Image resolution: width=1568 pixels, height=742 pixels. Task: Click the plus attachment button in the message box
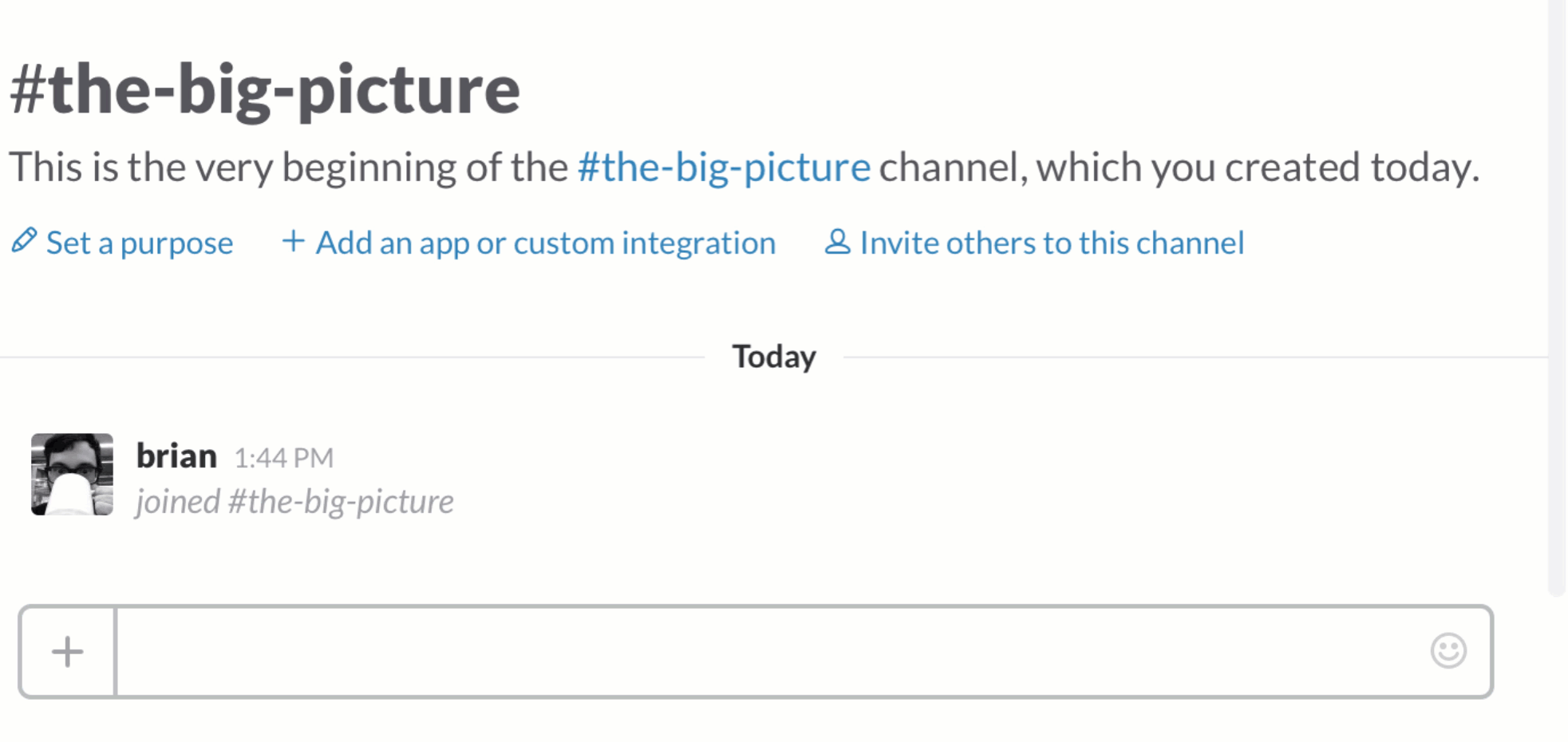(x=68, y=651)
